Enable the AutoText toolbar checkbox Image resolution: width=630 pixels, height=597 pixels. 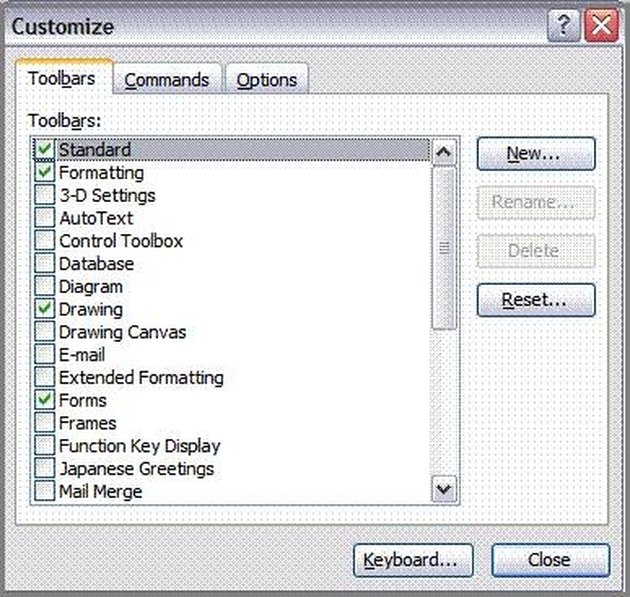point(45,218)
